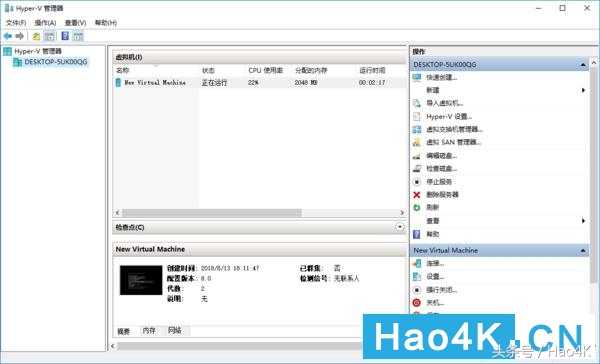
Task: Click 停止服务 (Stop Service) action
Action: pos(439,181)
